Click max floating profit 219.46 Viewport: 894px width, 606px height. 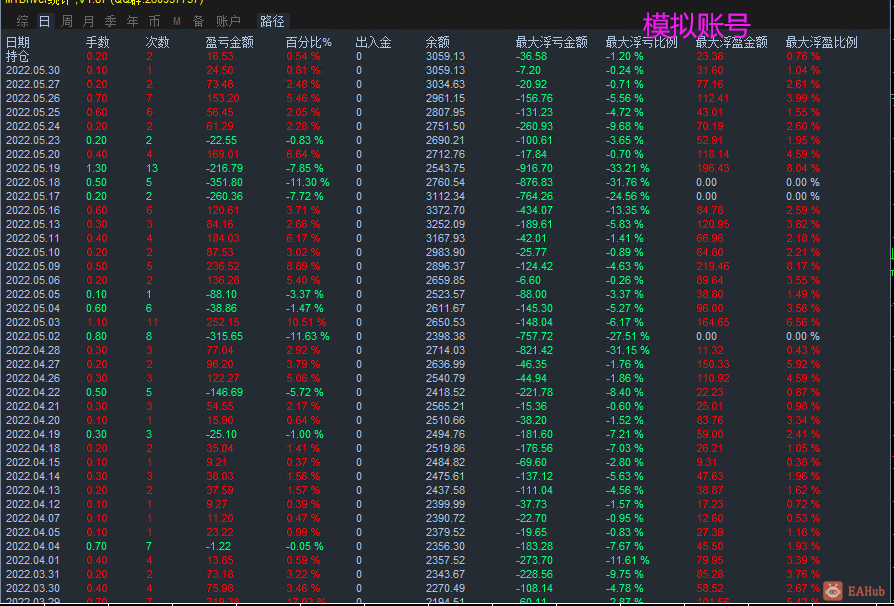click(713, 266)
